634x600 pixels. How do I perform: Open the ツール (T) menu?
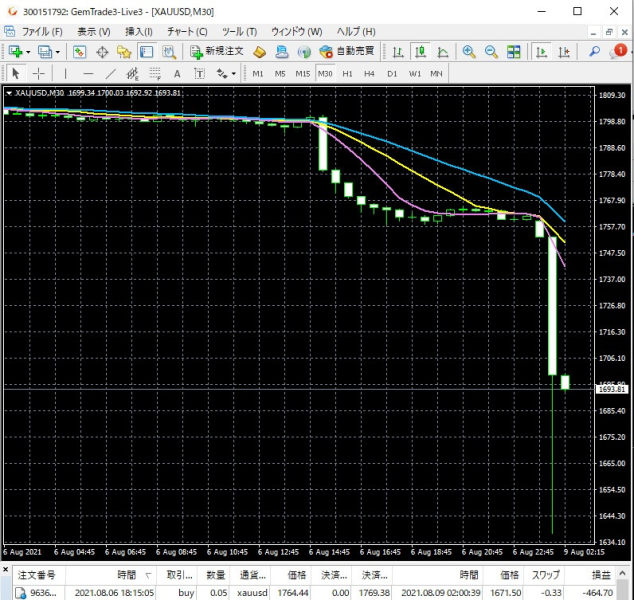tap(239, 32)
